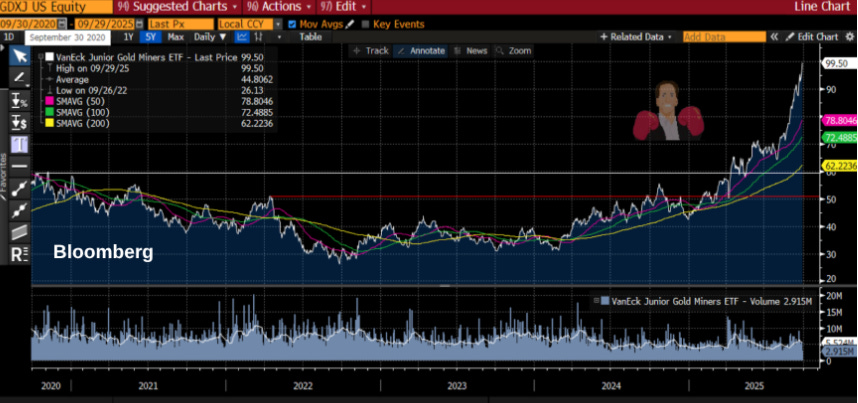Click the 2.915M volume axis label
The image size is (858, 403).
pos(838,352)
